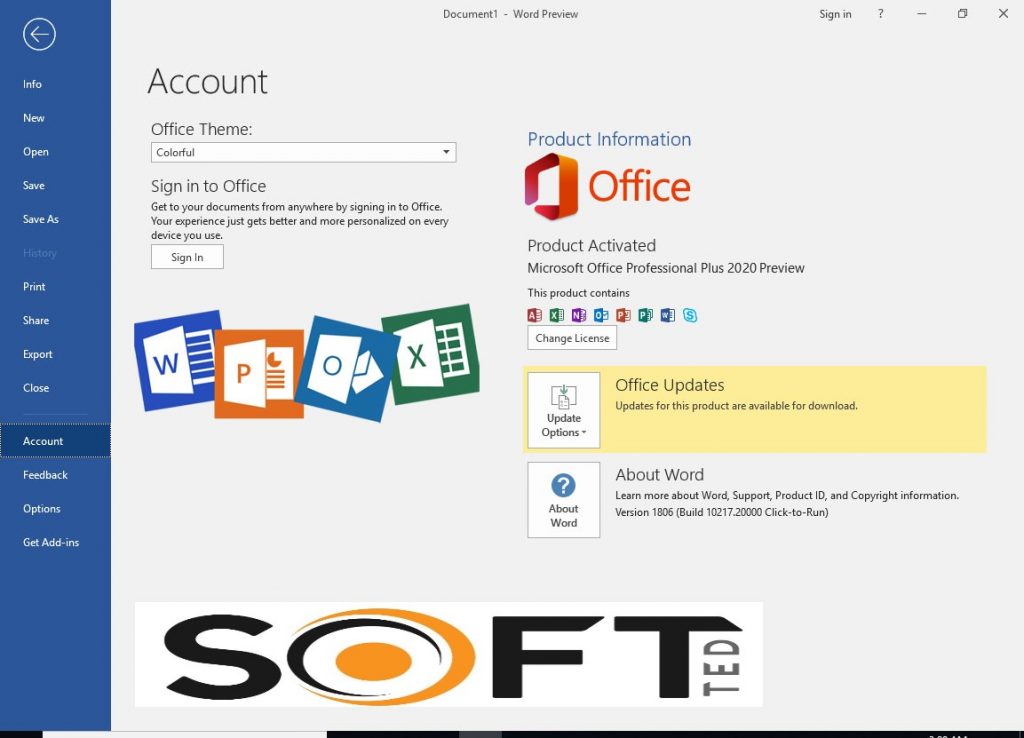Click the Office logo under Product Information
The image size is (1024, 738).
(x=607, y=187)
